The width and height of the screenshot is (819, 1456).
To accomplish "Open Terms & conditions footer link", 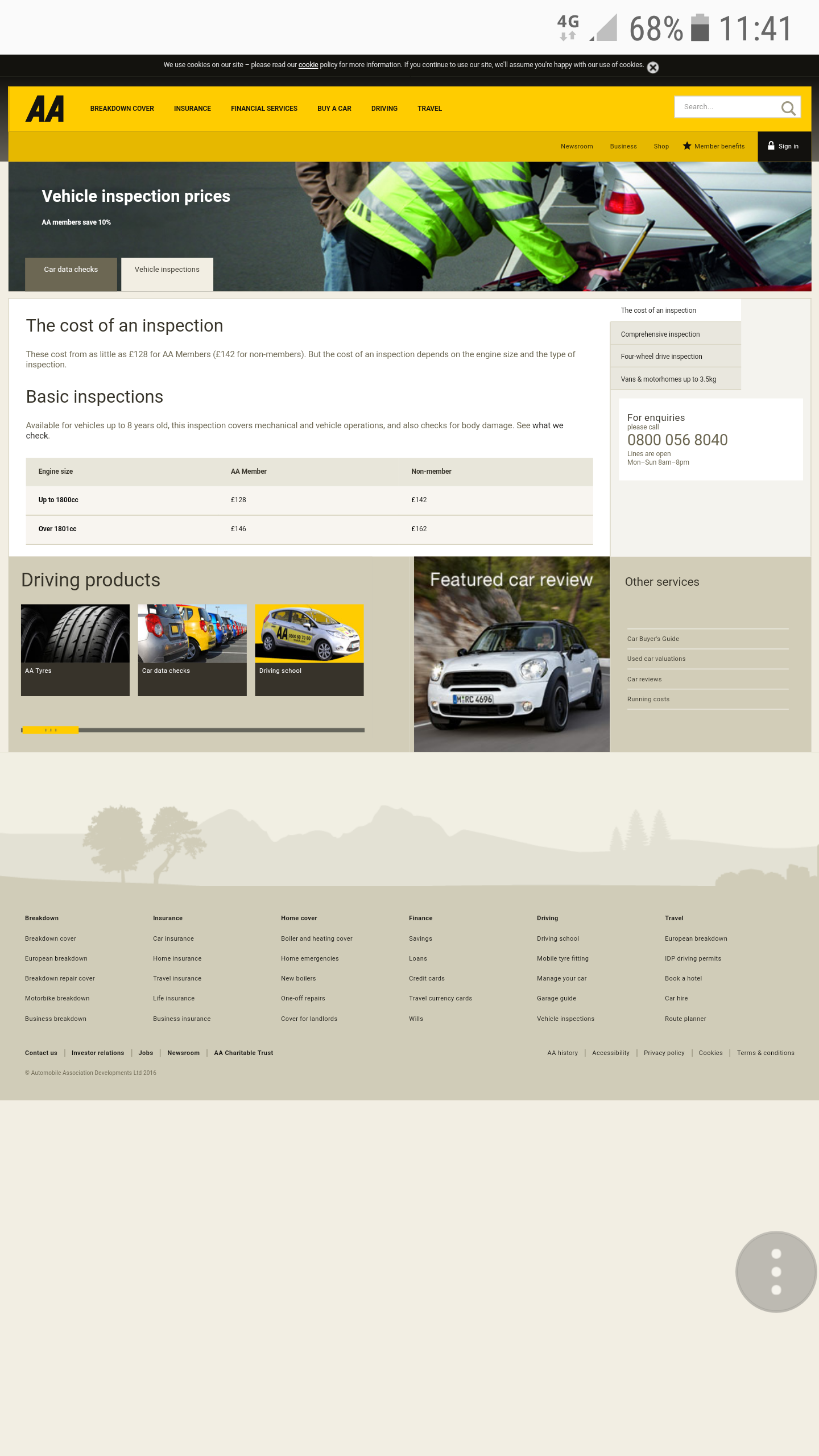I will click(x=766, y=1053).
